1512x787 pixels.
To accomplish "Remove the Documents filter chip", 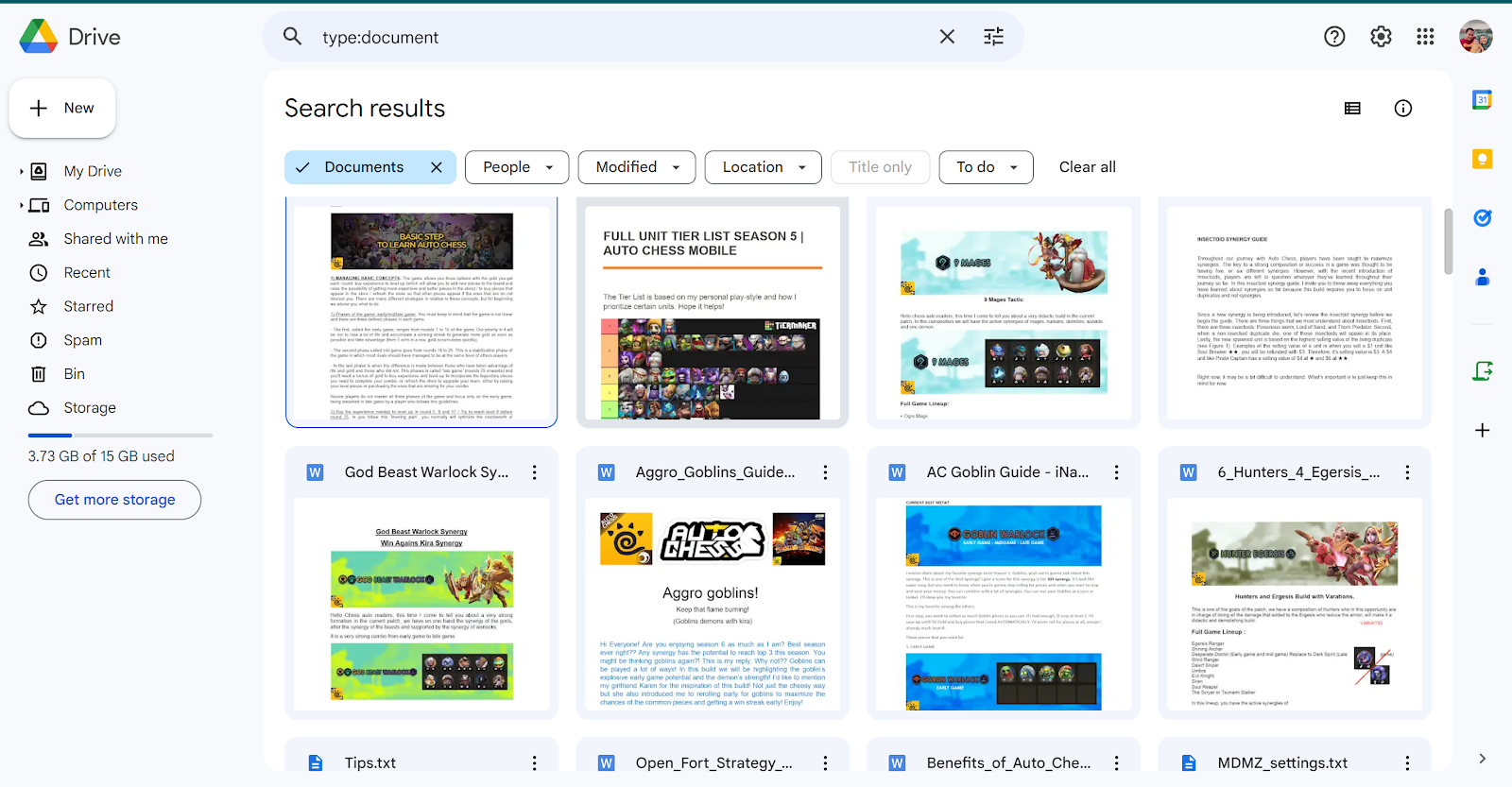I will coord(437,167).
